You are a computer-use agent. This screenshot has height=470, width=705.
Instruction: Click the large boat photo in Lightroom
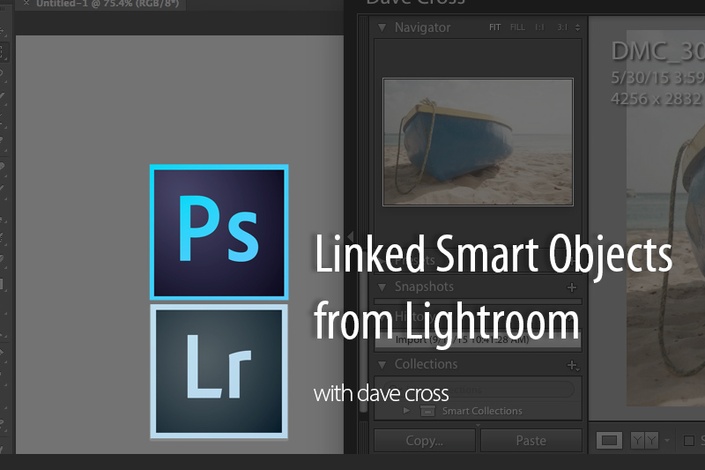pyautogui.click(x=665, y=218)
